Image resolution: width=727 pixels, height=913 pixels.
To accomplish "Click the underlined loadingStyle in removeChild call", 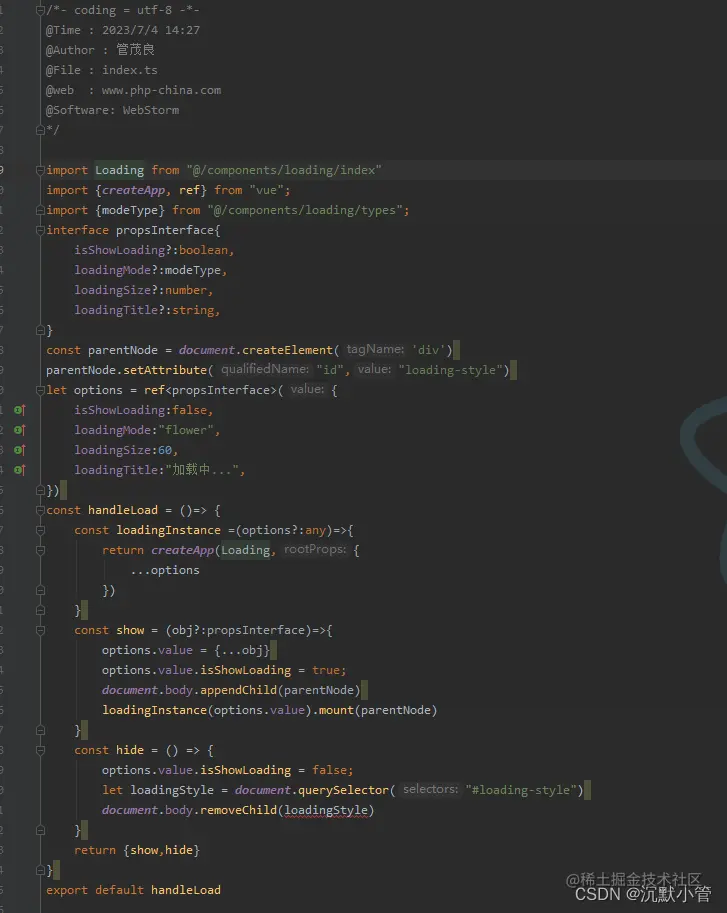I will [325, 811].
